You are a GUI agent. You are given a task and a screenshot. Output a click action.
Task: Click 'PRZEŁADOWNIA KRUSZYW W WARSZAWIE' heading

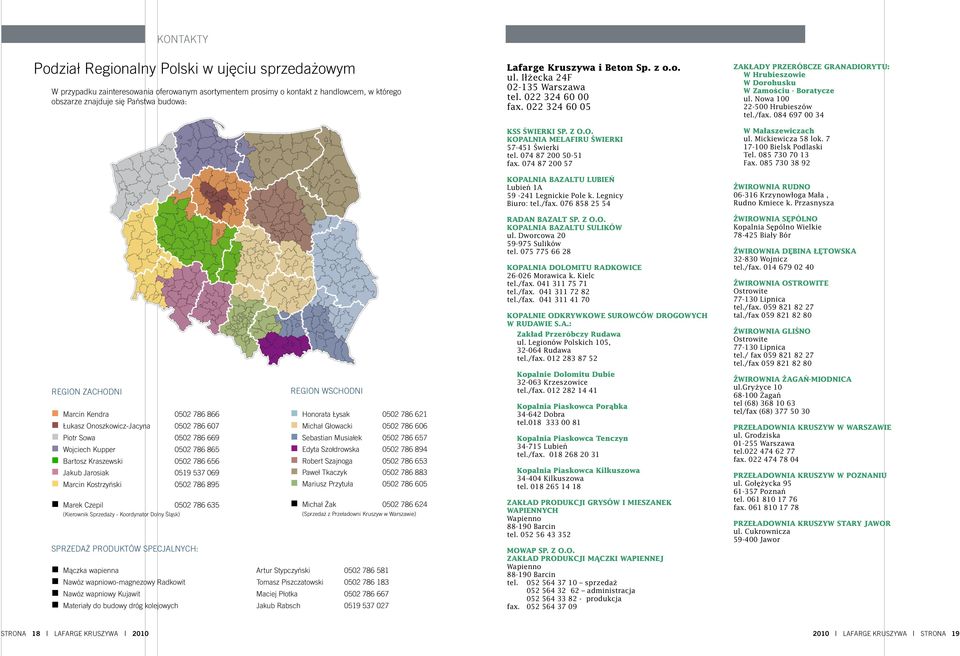812,427
